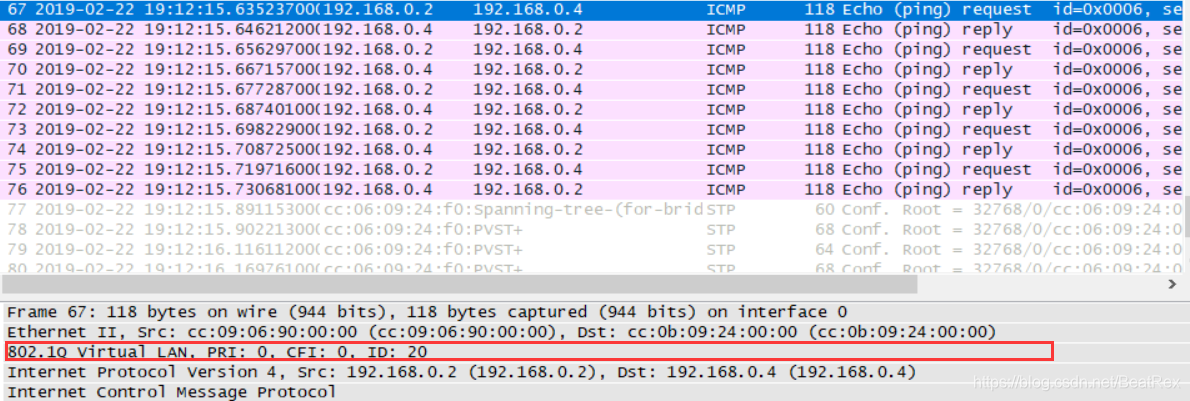This screenshot has width=1190, height=401.
Task: Click the Echo (ping) reply info of packet 76
Action: tap(927, 189)
